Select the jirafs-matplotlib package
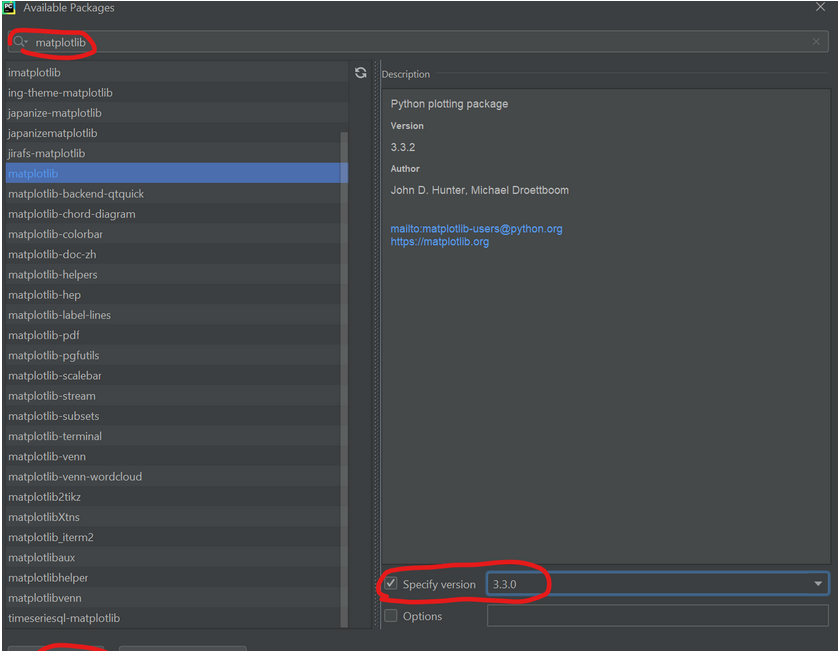The image size is (838, 651). (x=176, y=153)
